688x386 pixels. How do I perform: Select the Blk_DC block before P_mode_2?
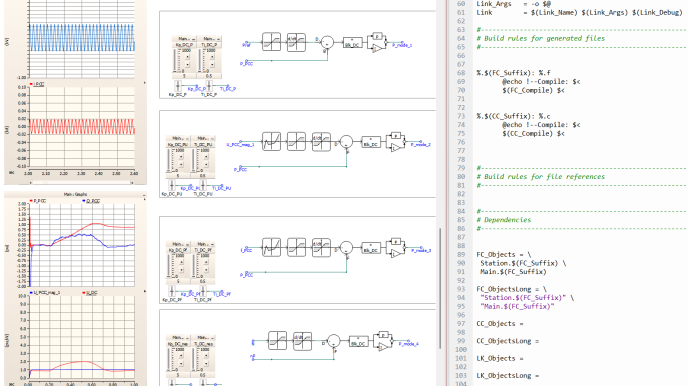click(371, 143)
